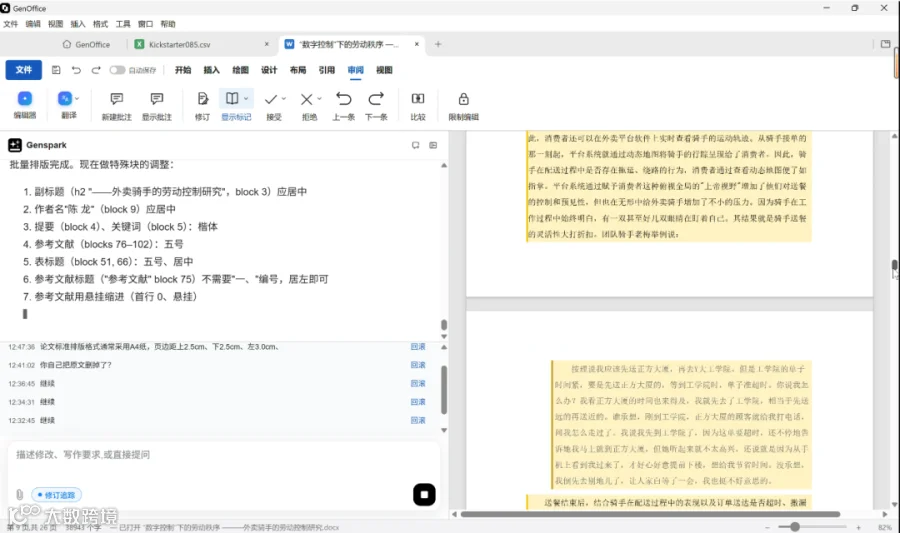
Task: Accept the change with 接受
Action: click(271, 100)
